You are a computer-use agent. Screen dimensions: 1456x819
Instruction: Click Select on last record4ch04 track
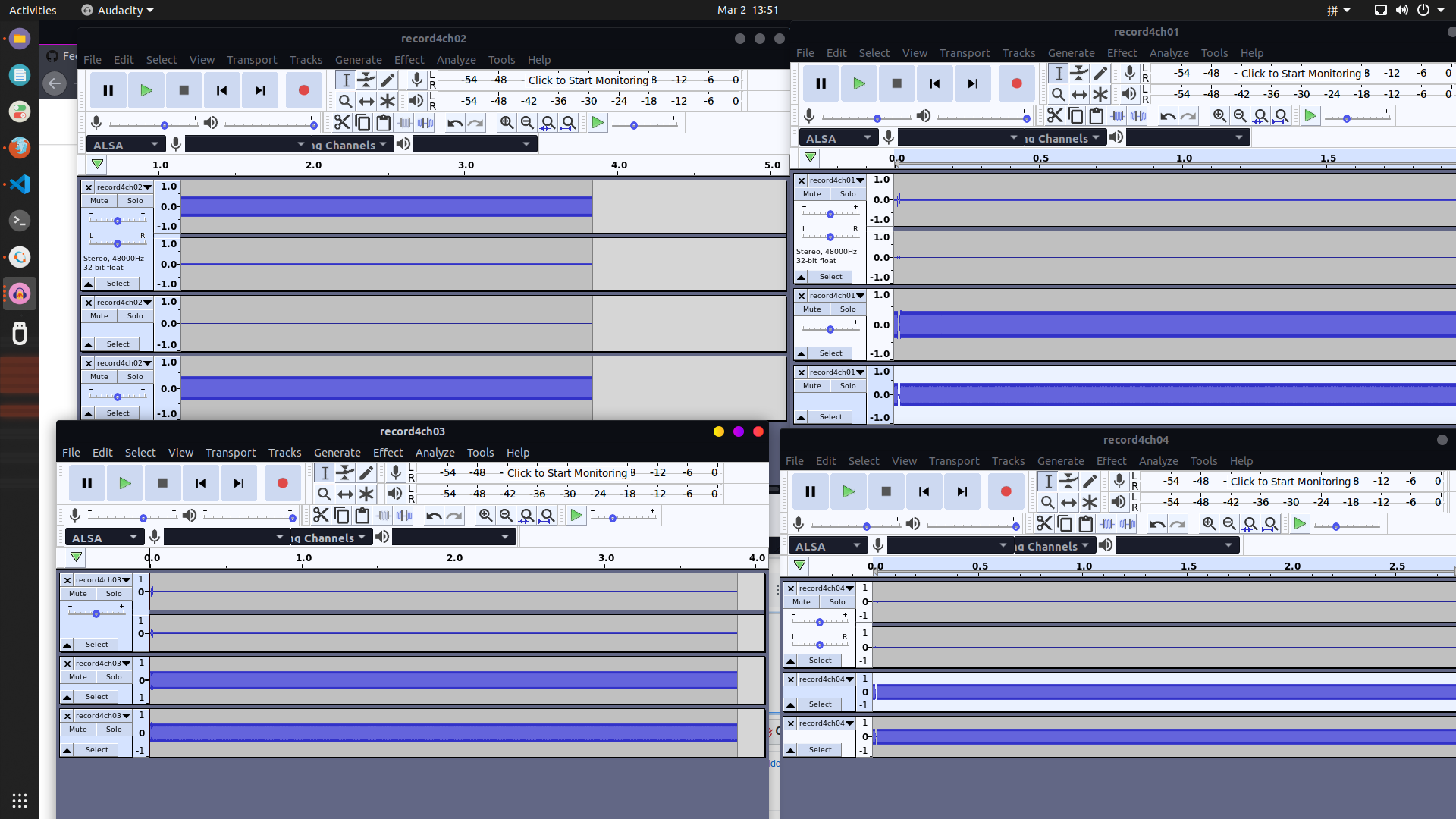[820, 750]
